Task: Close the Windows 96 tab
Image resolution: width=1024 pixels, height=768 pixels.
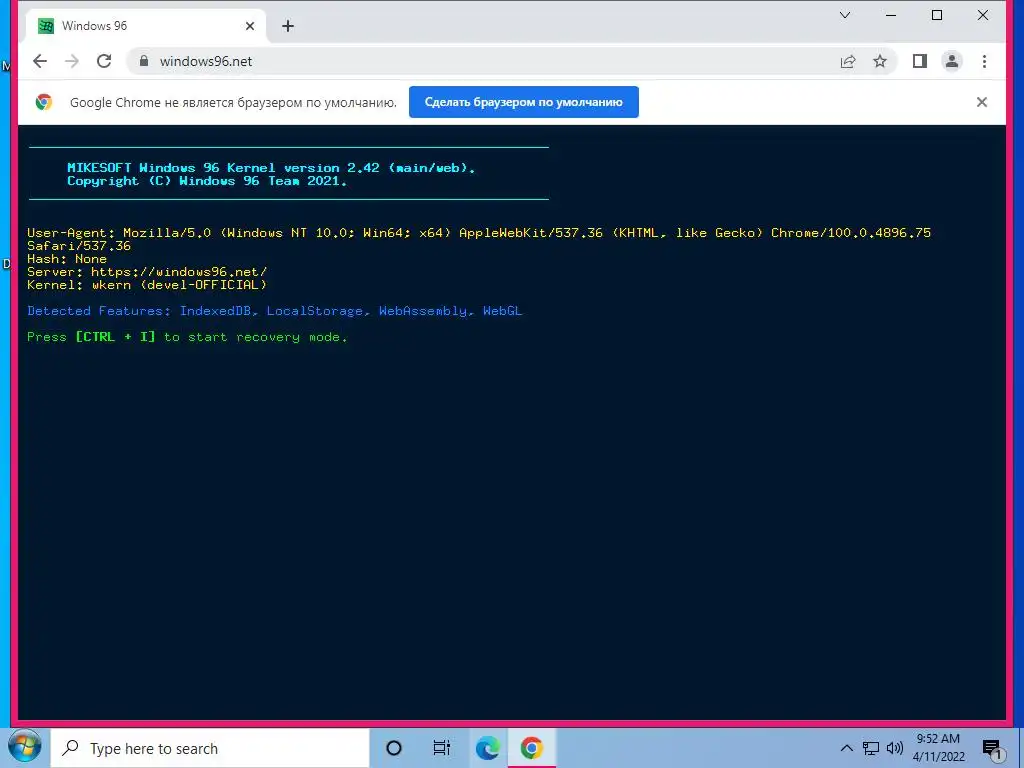Action: point(250,26)
